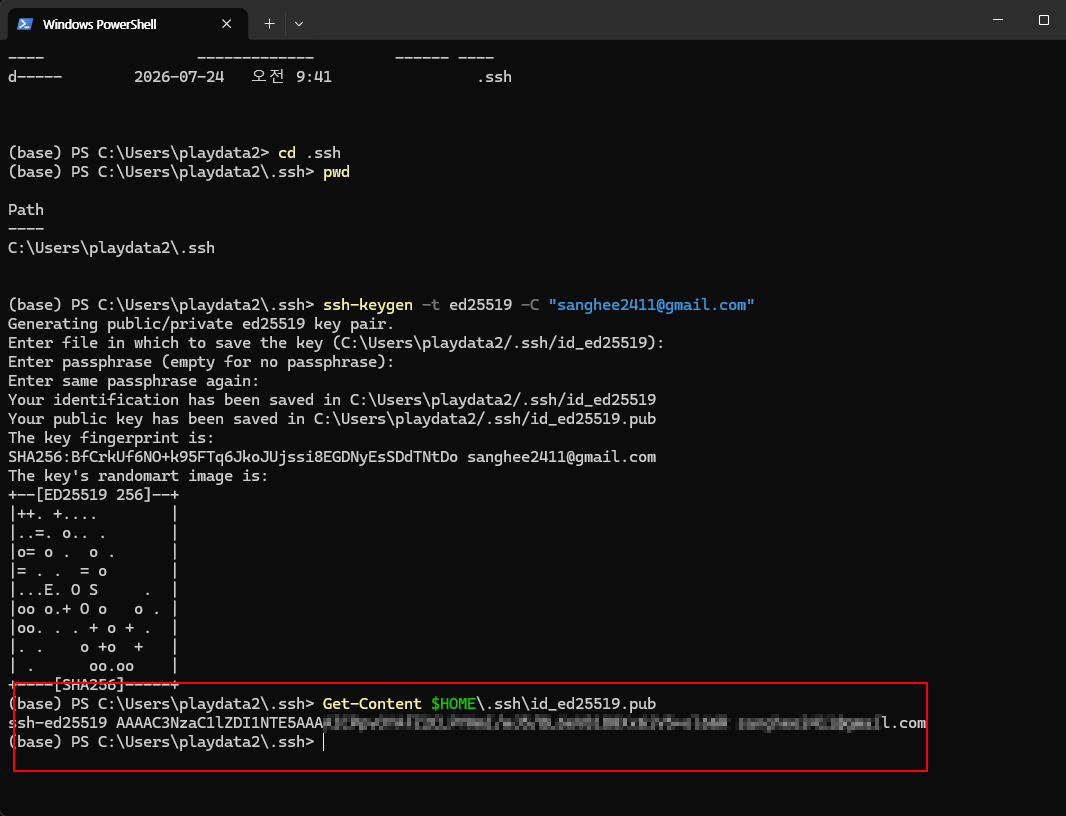Click the '.ssh' directory listing entry
Viewport: 1066px width, 816px height.
(494, 77)
